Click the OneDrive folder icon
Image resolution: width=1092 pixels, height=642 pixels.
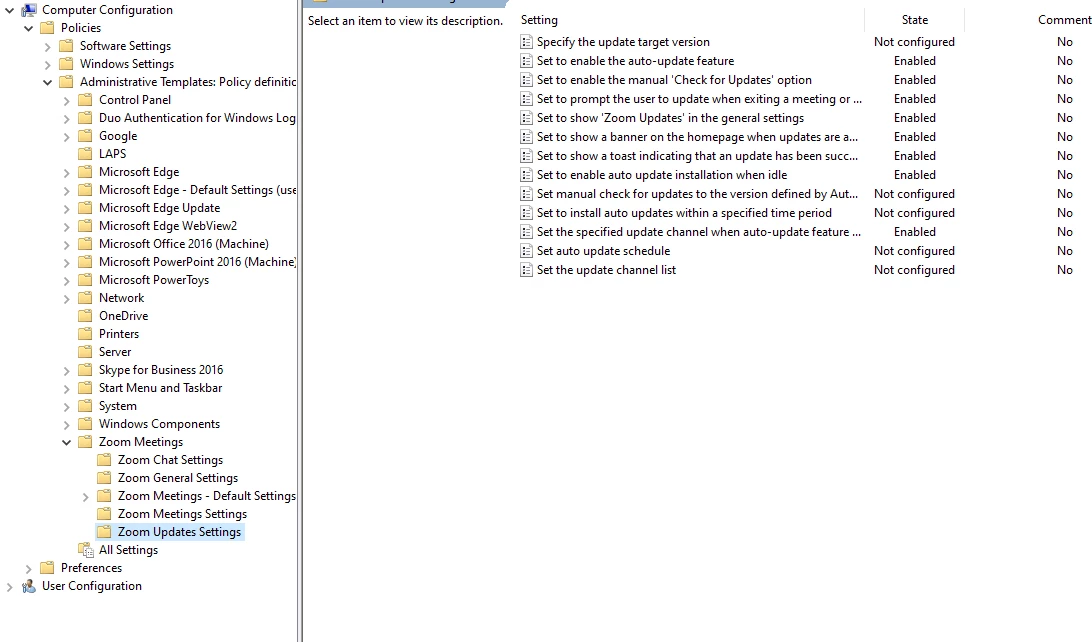point(85,315)
